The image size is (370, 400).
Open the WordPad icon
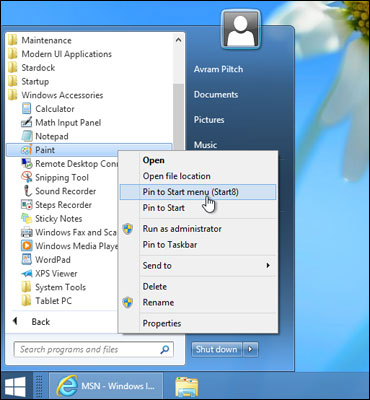pyautogui.click(x=26, y=260)
